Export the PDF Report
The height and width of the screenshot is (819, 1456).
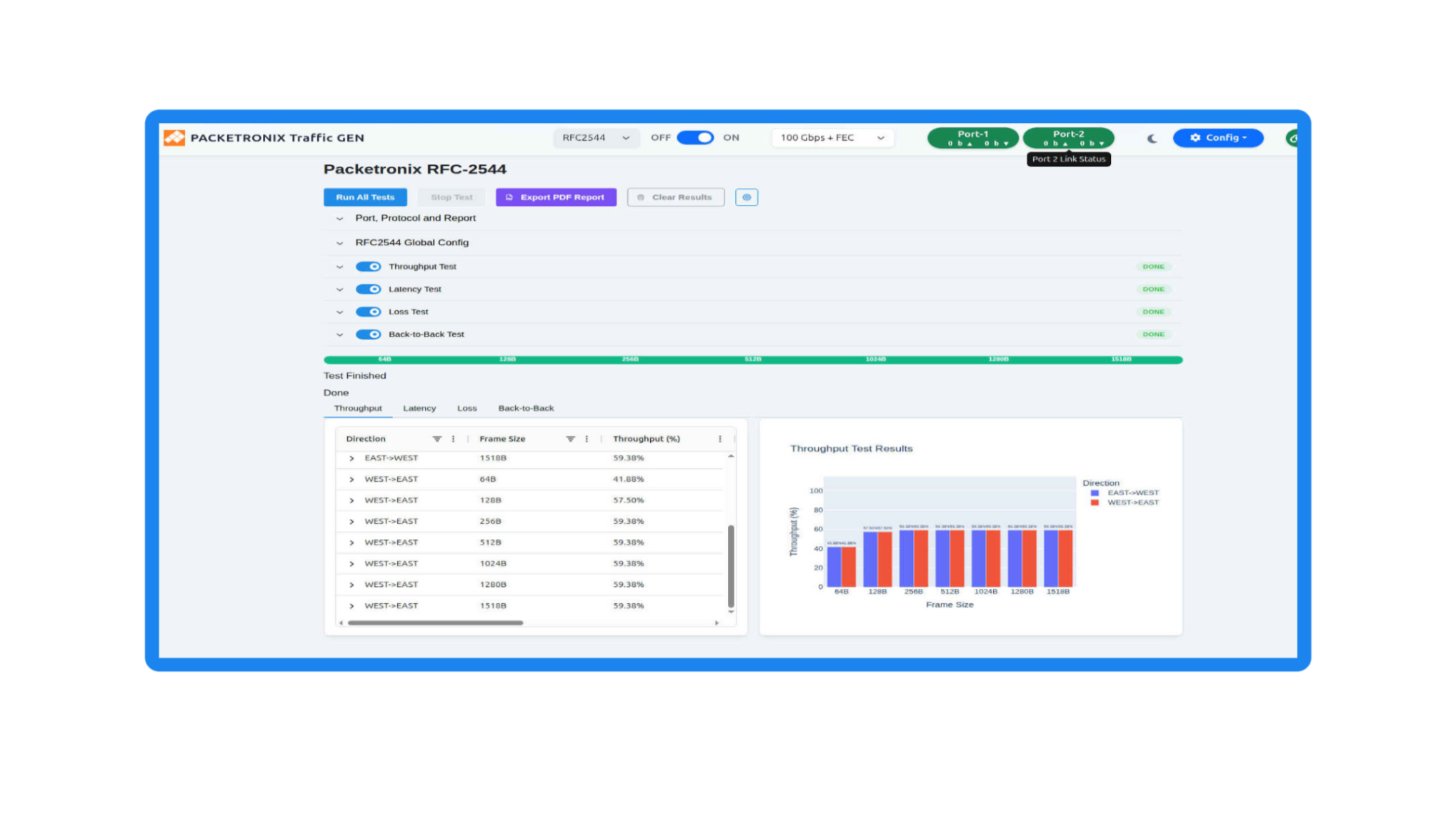[556, 197]
